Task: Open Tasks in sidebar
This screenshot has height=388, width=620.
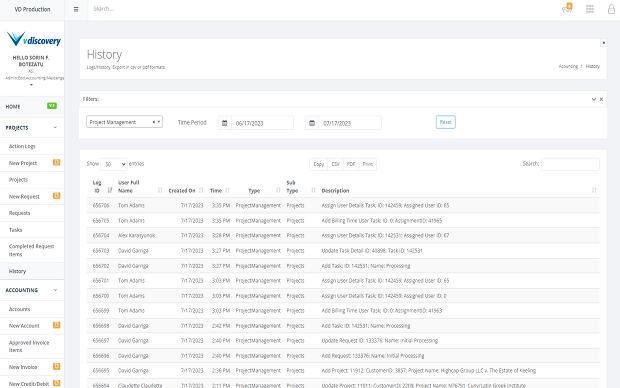Action: click(15, 230)
